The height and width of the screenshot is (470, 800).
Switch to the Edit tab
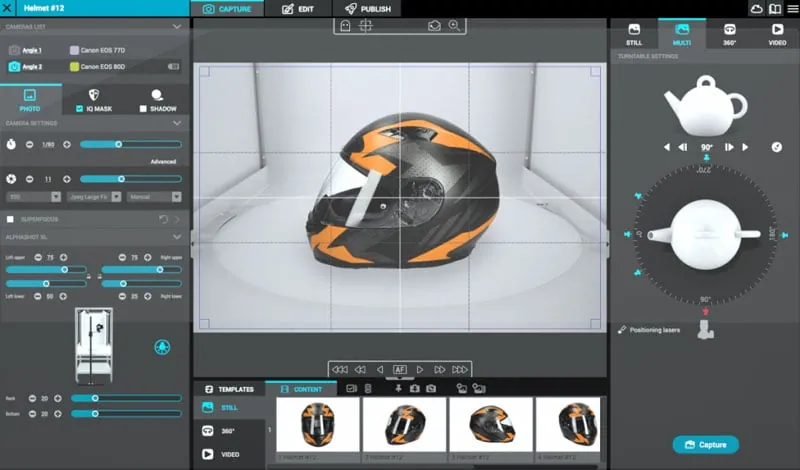(x=298, y=9)
